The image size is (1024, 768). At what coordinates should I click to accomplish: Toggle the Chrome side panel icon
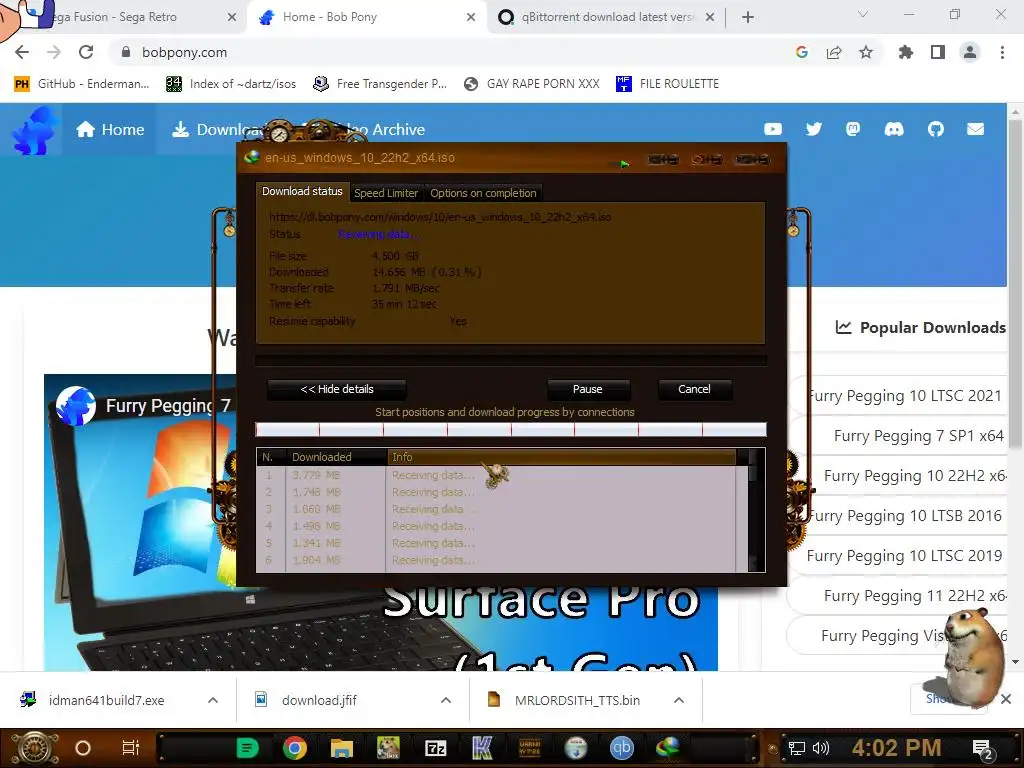[x=938, y=52]
